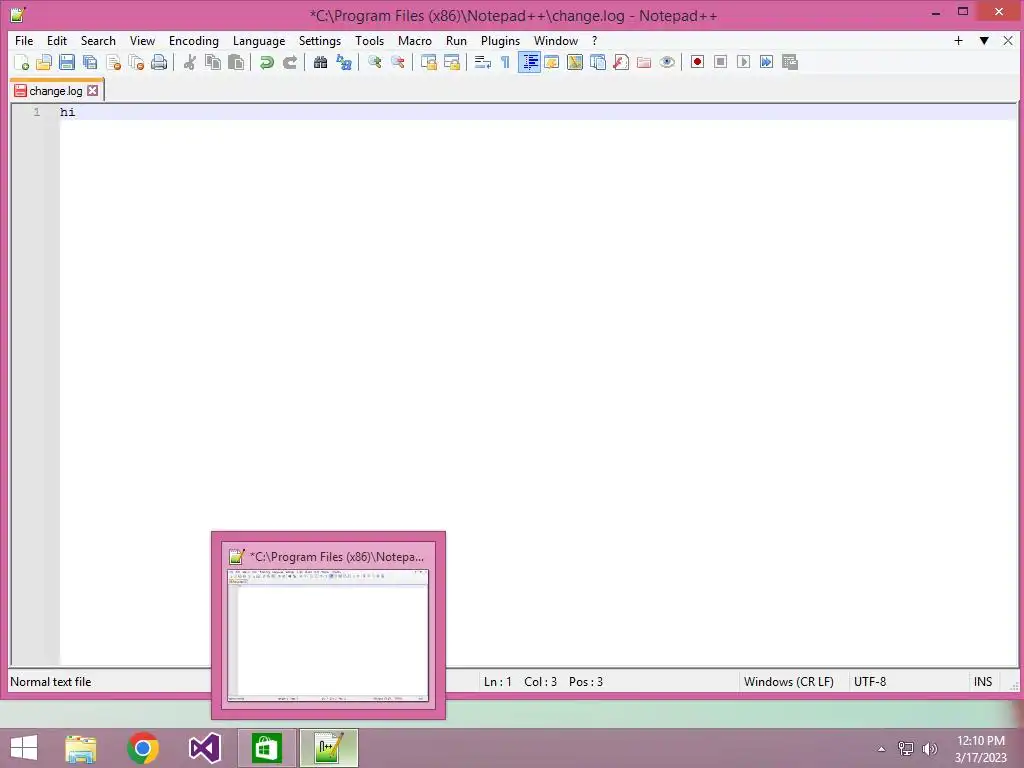The image size is (1024, 768).
Task: Open the Search menu
Action: (x=98, y=40)
